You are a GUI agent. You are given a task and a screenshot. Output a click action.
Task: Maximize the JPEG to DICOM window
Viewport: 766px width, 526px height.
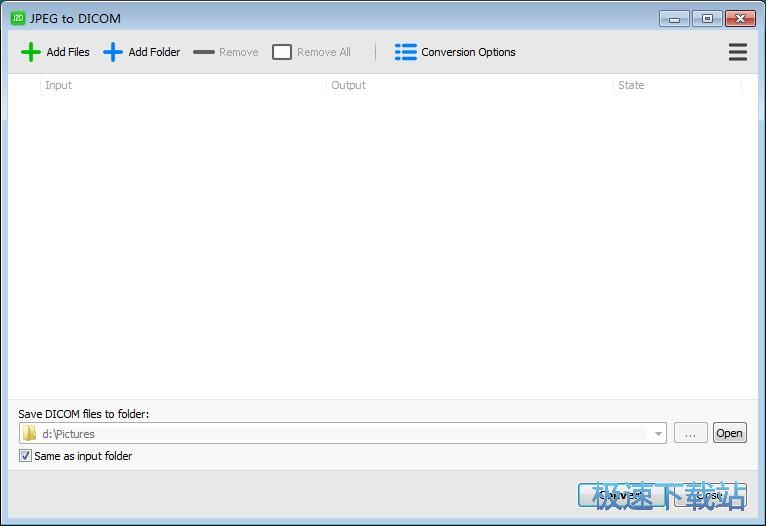pyautogui.click(x=707, y=19)
